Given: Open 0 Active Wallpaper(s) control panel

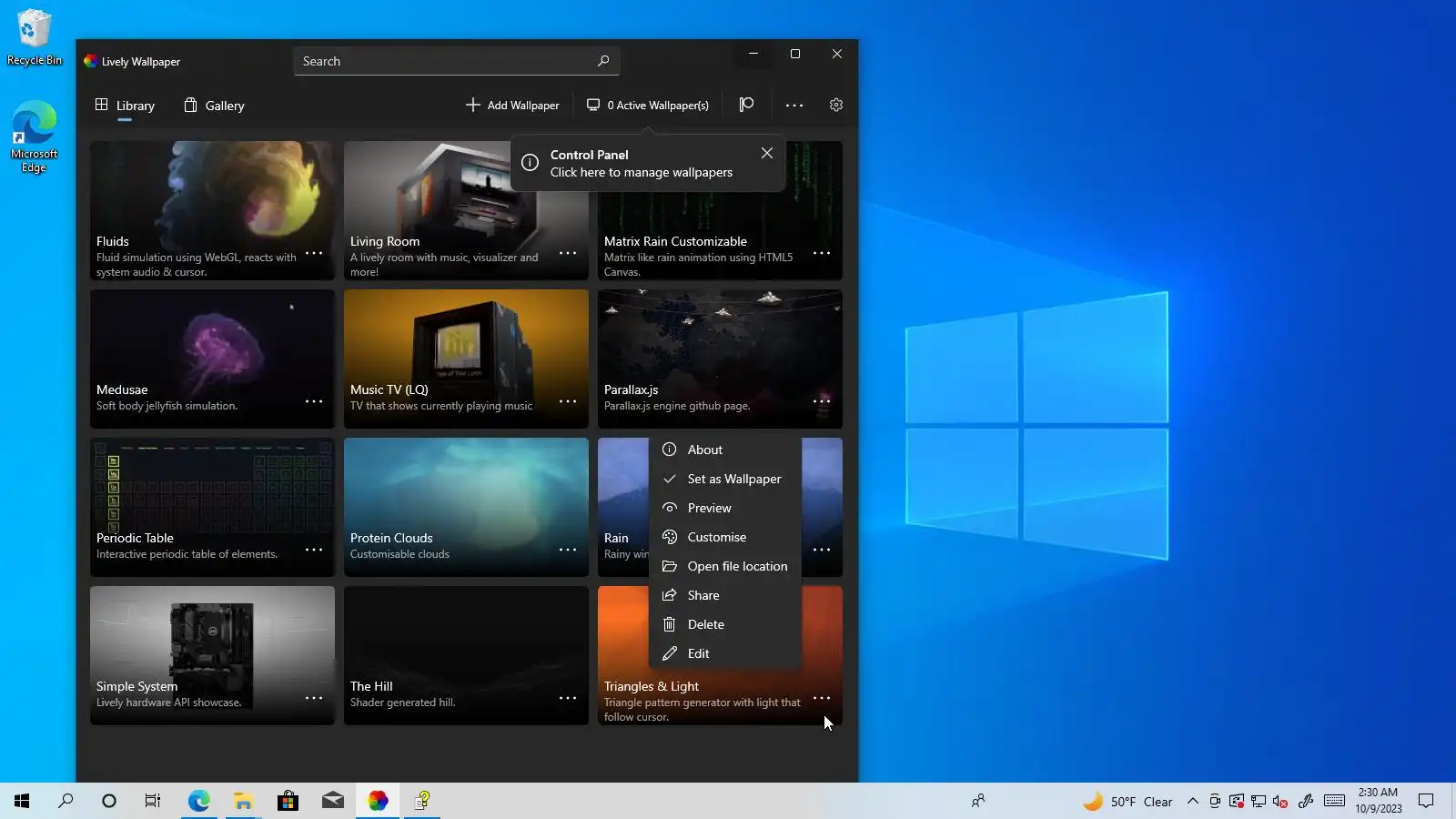Looking at the screenshot, I should tap(647, 106).
